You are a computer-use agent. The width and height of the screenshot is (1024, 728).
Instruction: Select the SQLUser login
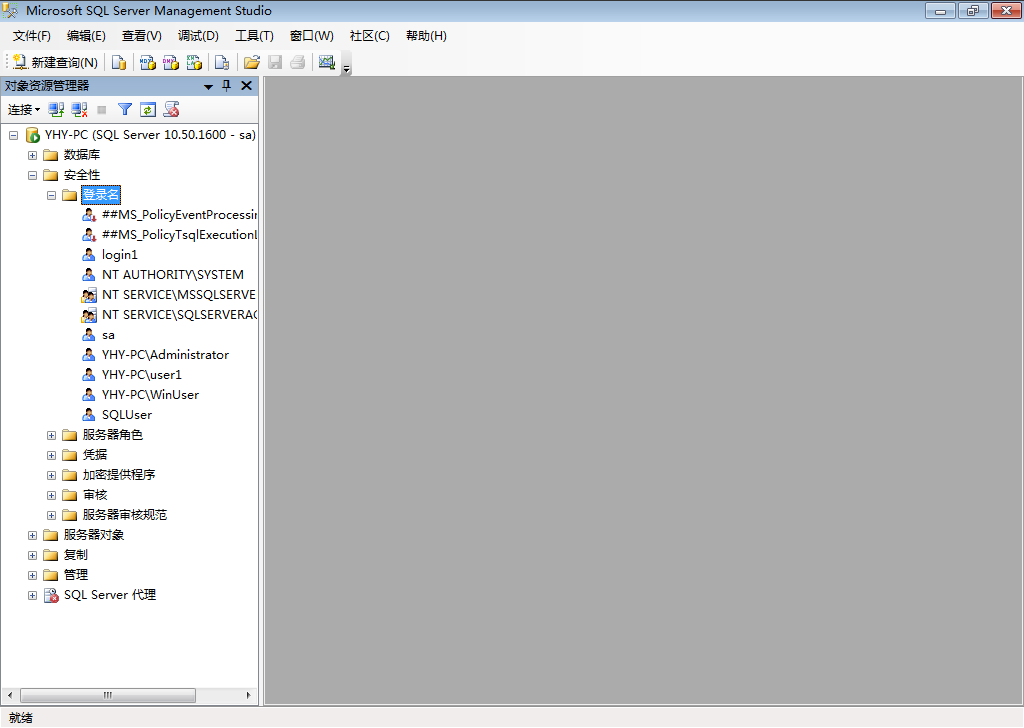(x=127, y=415)
